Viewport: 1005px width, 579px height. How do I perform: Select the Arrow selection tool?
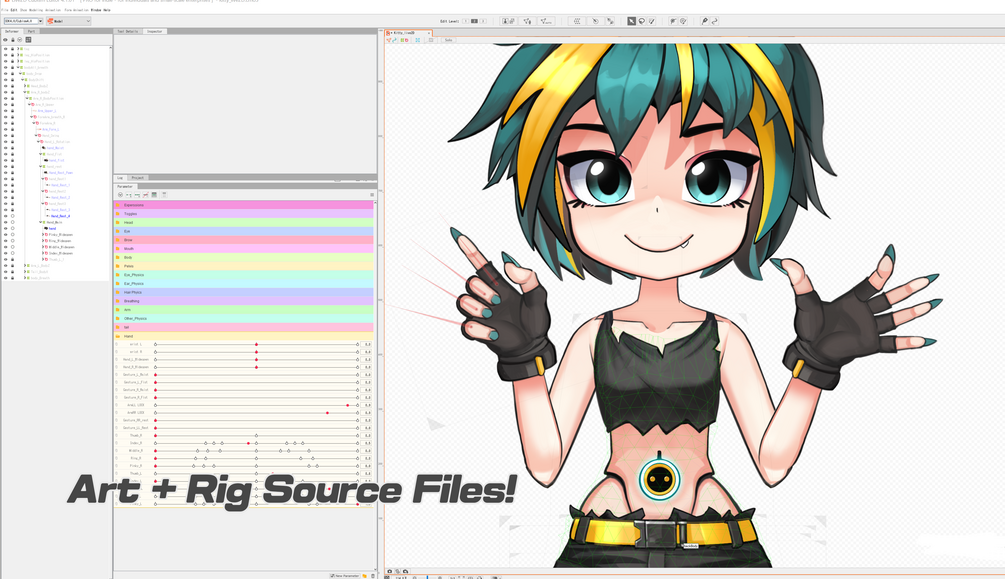[x=631, y=21]
